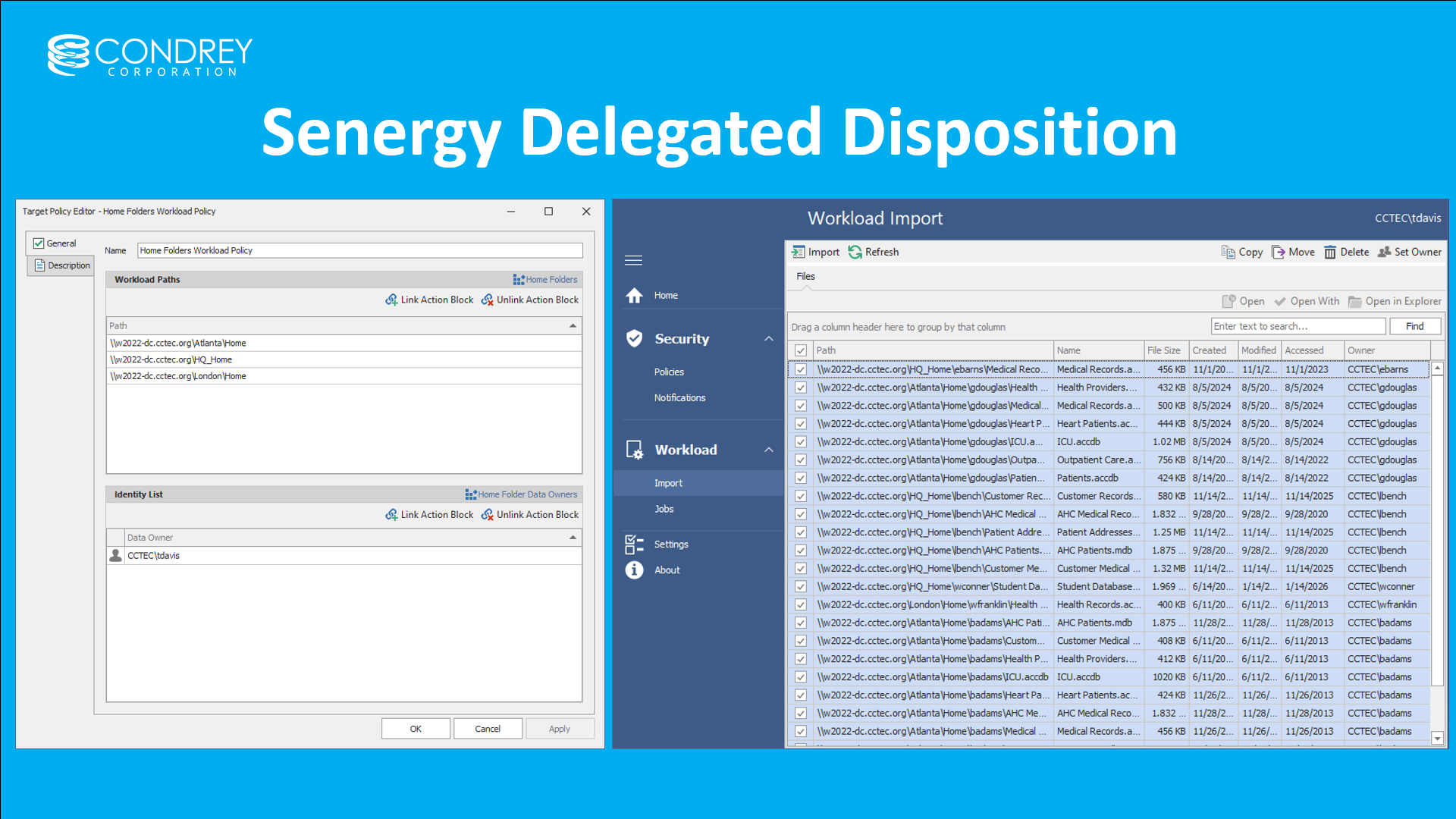The width and height of the screenshot is (1456, 819).
Task: Click the Data Owner column sort arrow
Action: (573, 538)
